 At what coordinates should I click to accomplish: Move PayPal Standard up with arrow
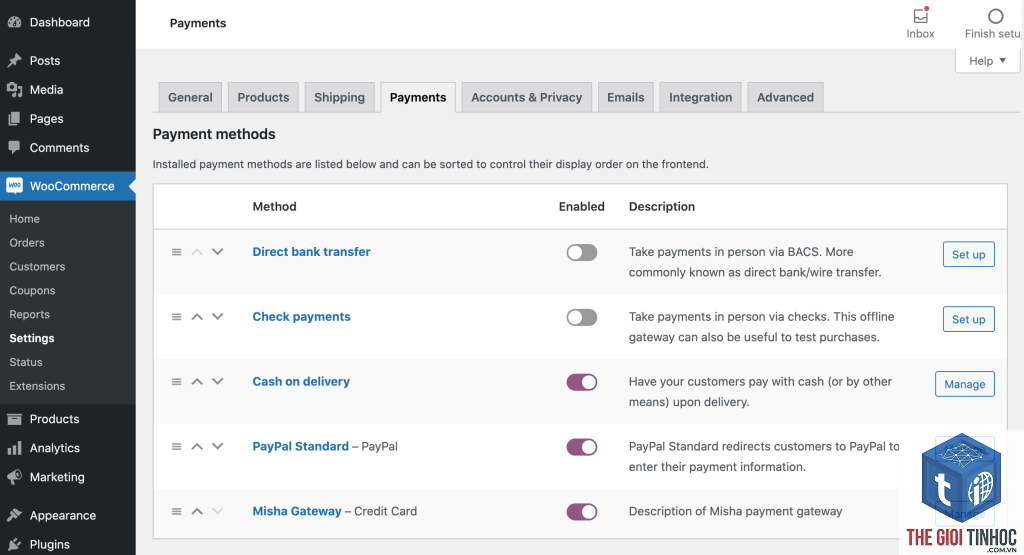click(x=197, y=447)
